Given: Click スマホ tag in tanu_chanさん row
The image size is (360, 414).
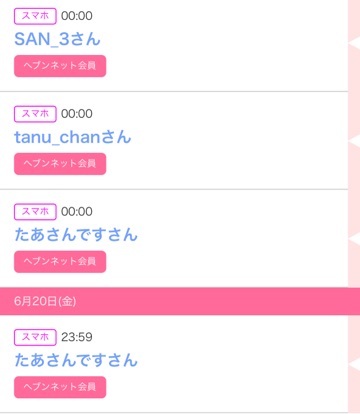Looking at the screenshot, I should (x=35, y=114).
